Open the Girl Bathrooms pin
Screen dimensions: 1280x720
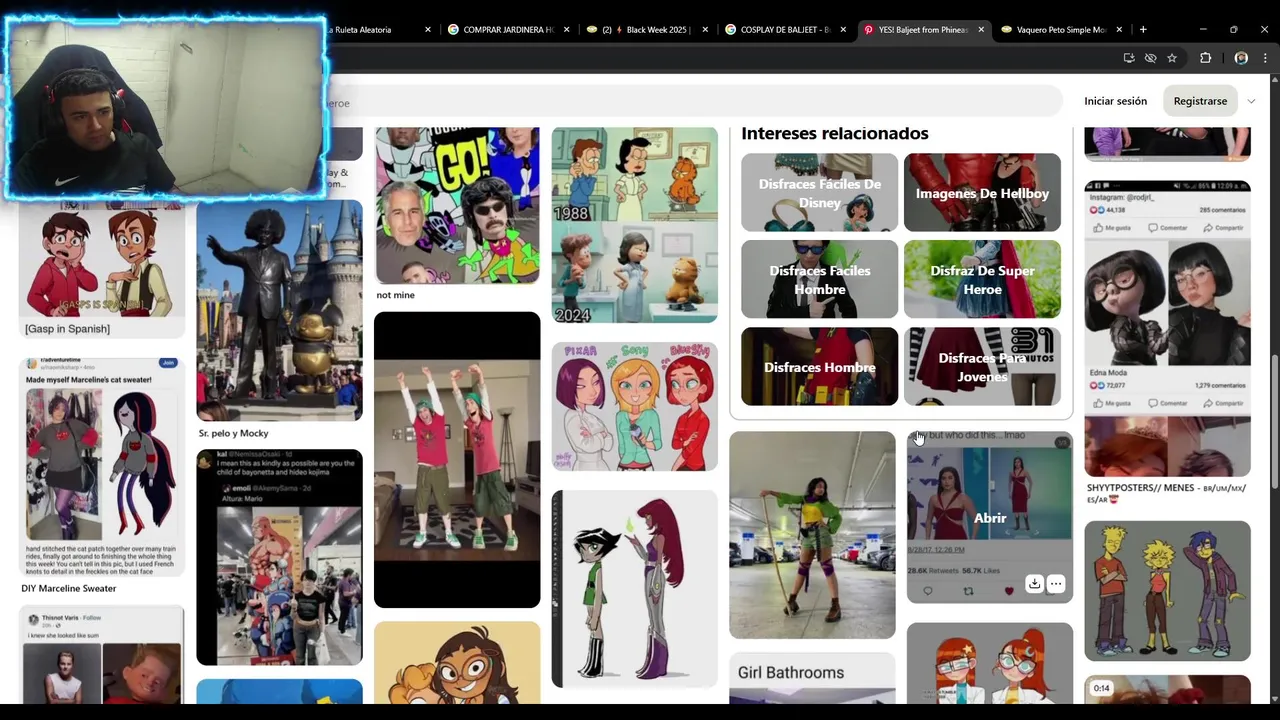(x=812, y=678)
